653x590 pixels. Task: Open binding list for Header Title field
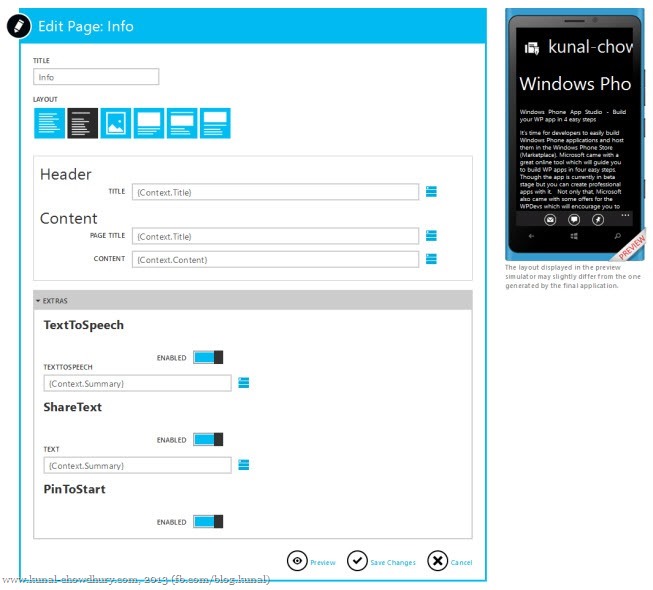pos(431,191)
